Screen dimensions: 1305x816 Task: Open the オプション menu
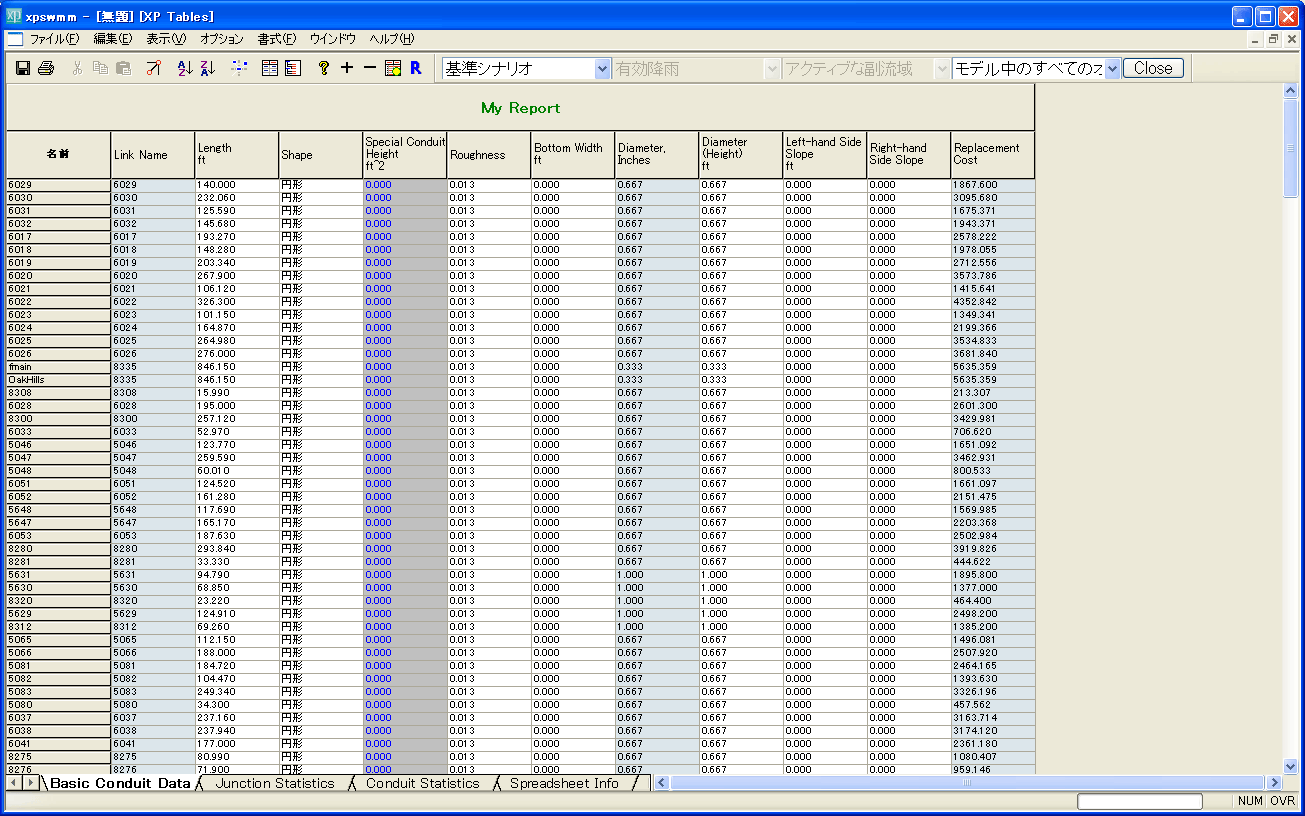point(221,39)
